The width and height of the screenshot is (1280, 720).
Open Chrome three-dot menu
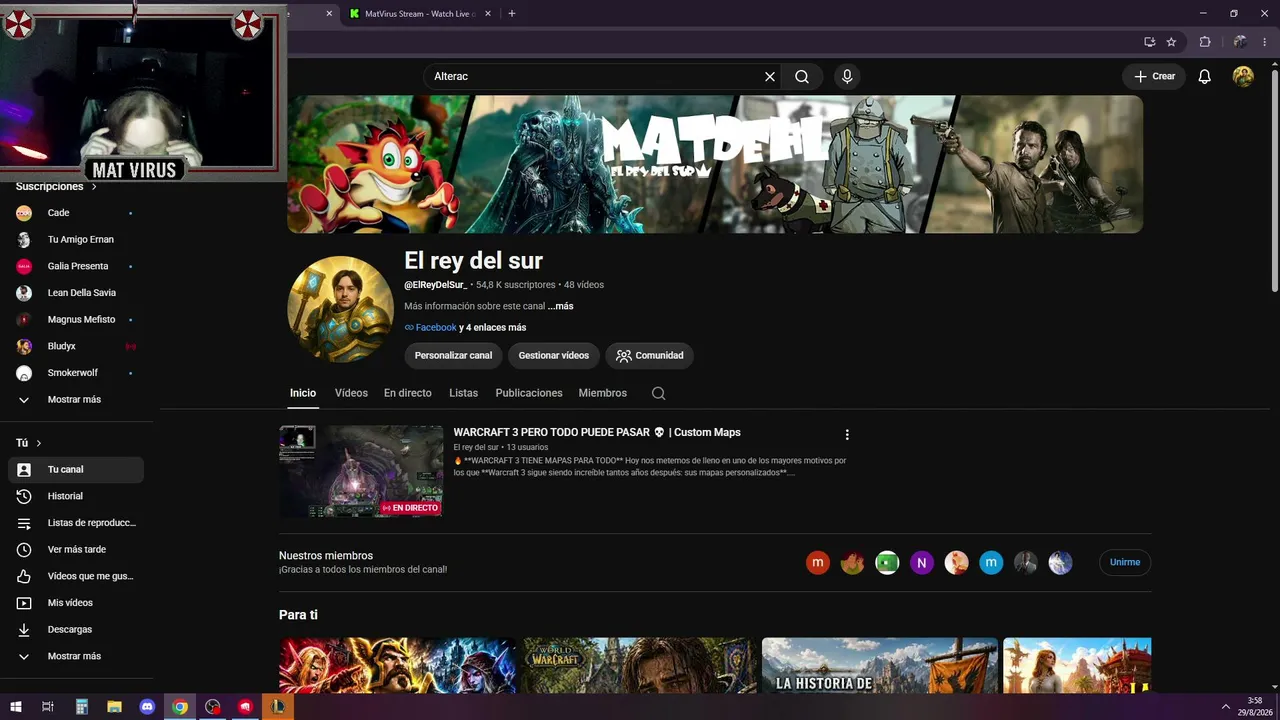click(x=1265, y=42)
